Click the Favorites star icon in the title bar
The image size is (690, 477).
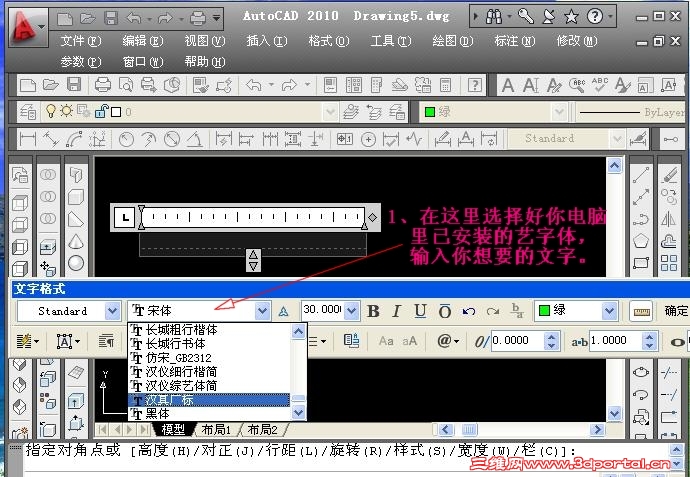pyautogui.click(x=571, y=17)
